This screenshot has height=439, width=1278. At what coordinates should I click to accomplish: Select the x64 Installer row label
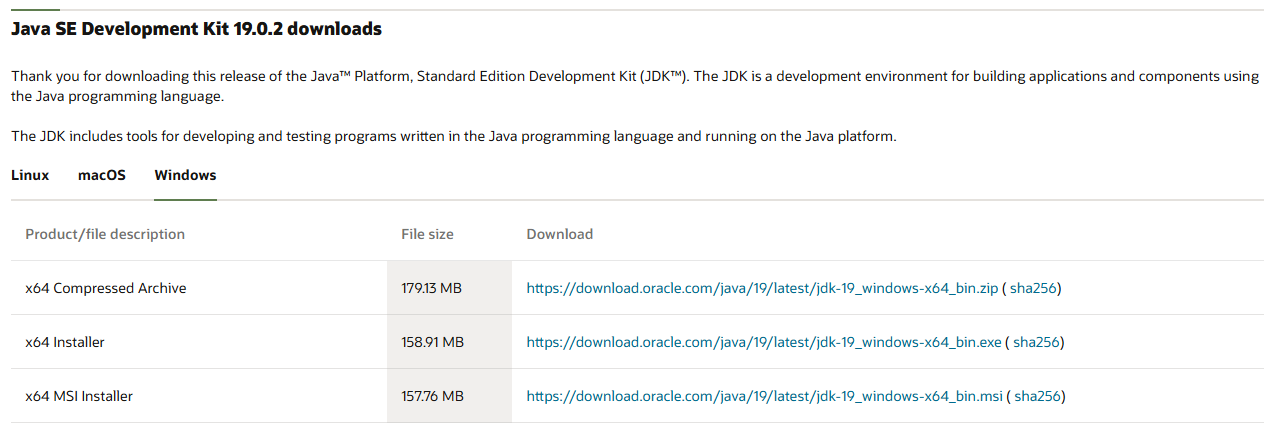click(65, 342)
